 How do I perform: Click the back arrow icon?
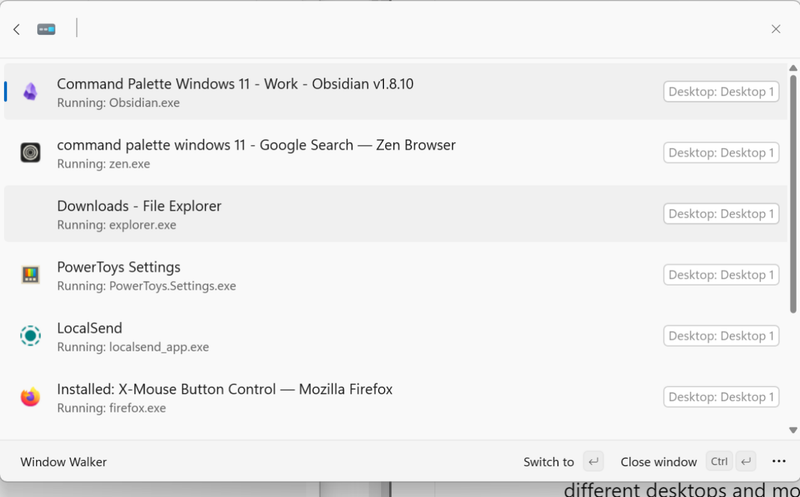pos(17,30)
